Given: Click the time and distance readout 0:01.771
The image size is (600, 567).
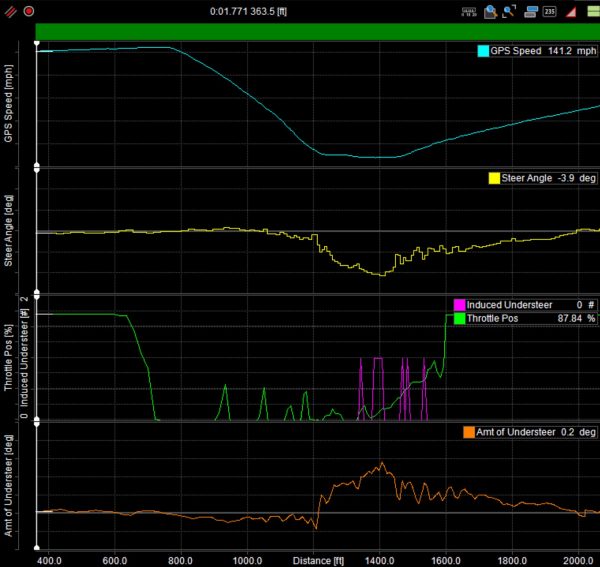Looking at the screenshot, I should tap(248, 11).
